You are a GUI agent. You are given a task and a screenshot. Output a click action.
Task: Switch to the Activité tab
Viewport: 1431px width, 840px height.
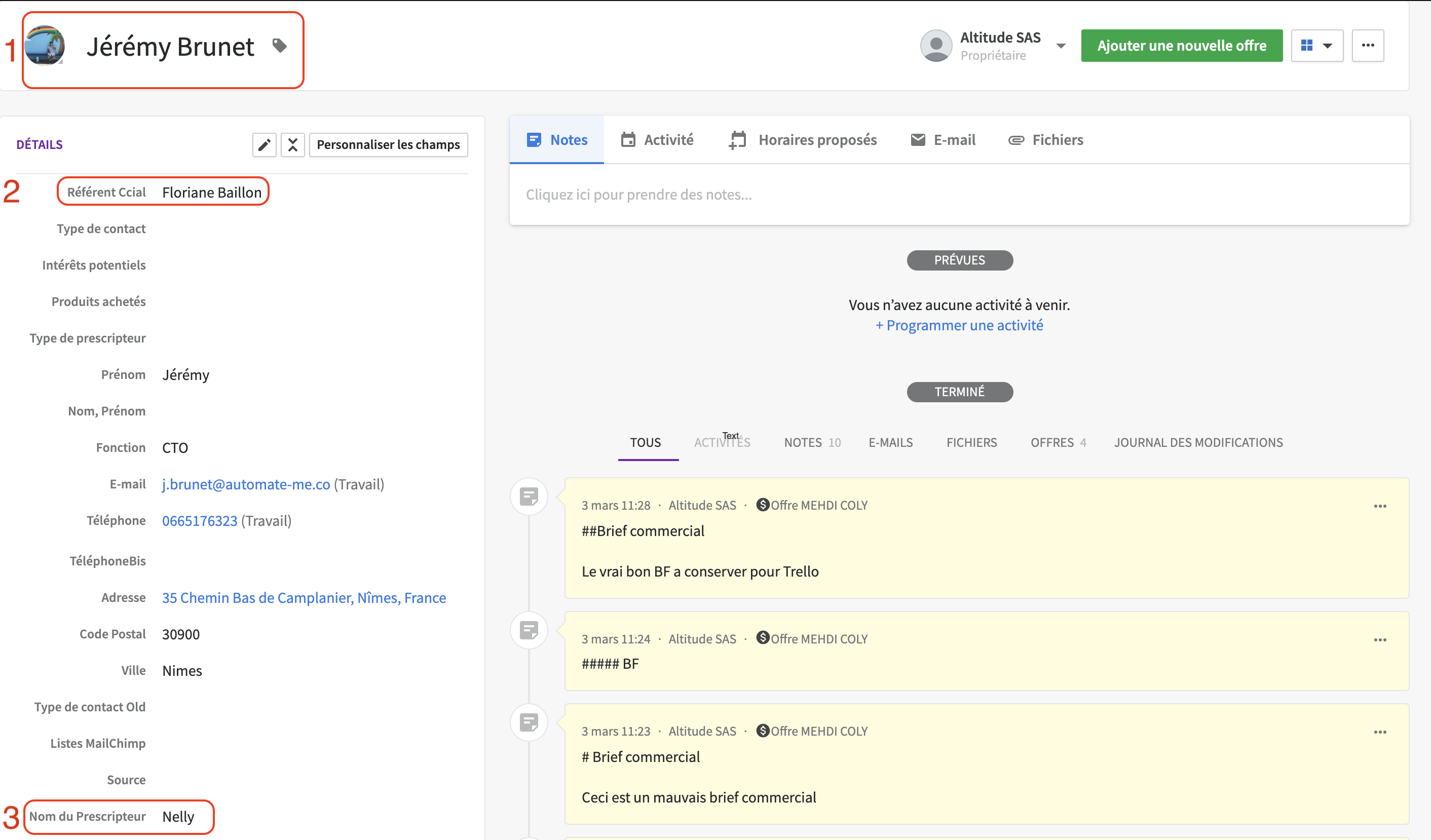tap(657, 140)
